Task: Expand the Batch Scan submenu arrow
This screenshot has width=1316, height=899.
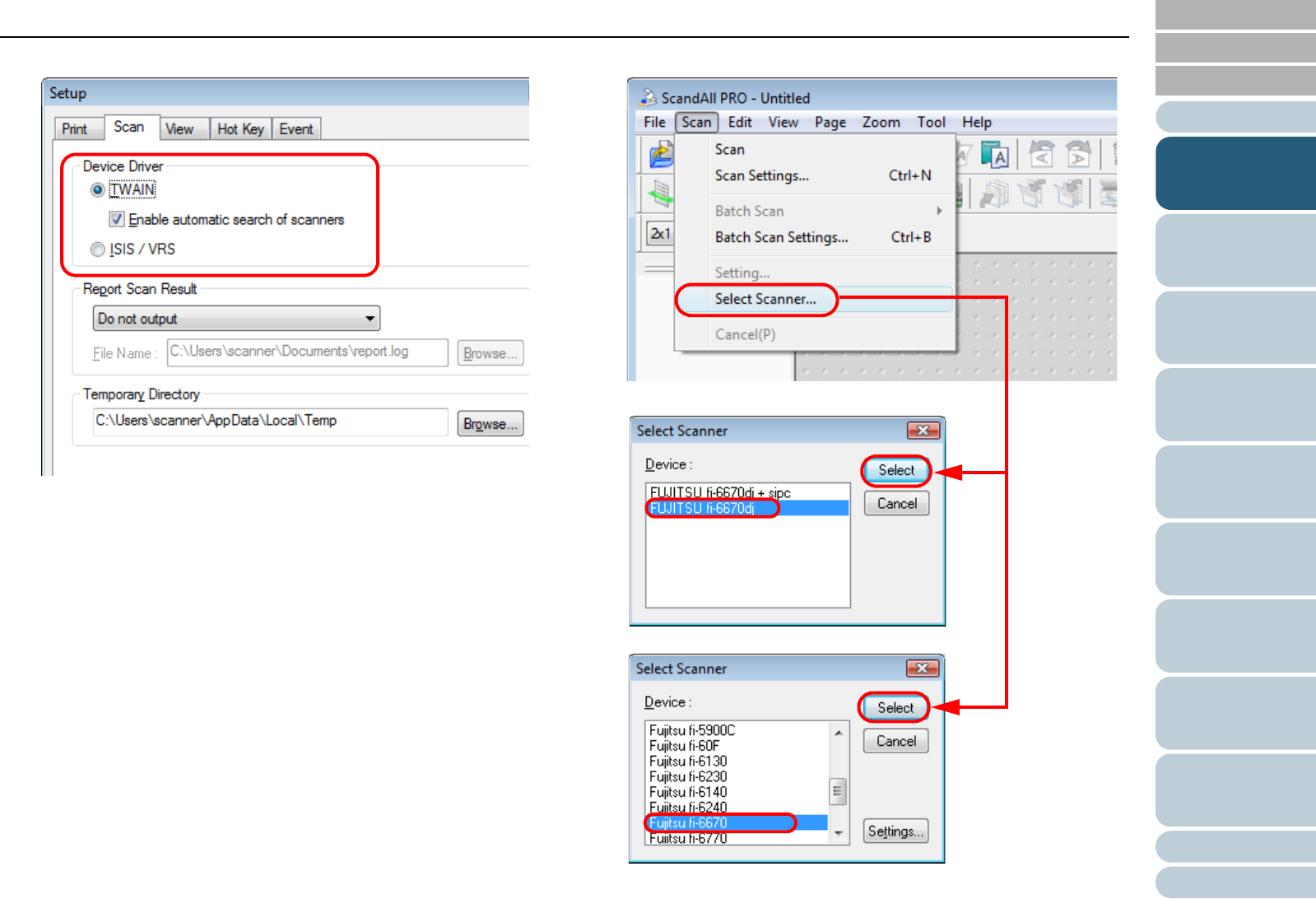Action: point(939,211)
